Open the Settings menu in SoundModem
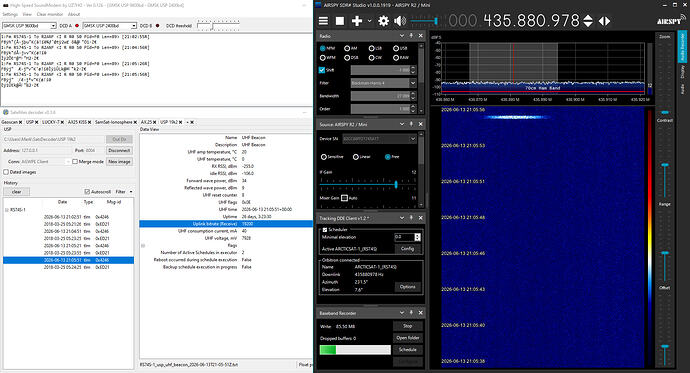 tap(10, 14)
